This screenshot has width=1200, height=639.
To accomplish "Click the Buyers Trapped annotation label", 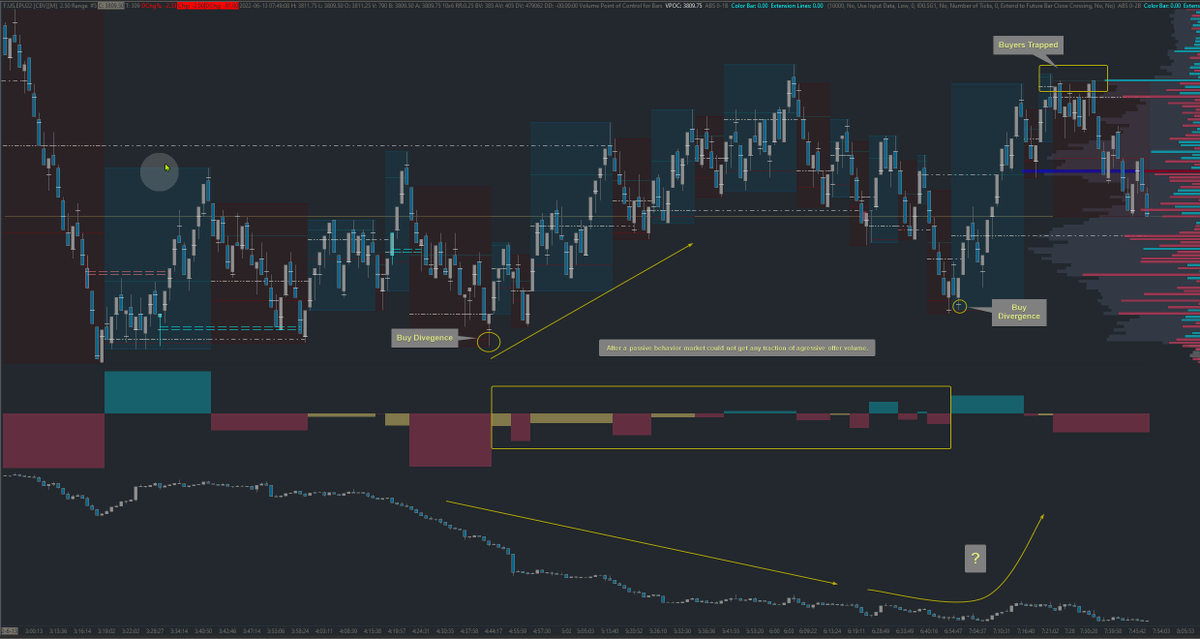I will [x=1027, y=45].
